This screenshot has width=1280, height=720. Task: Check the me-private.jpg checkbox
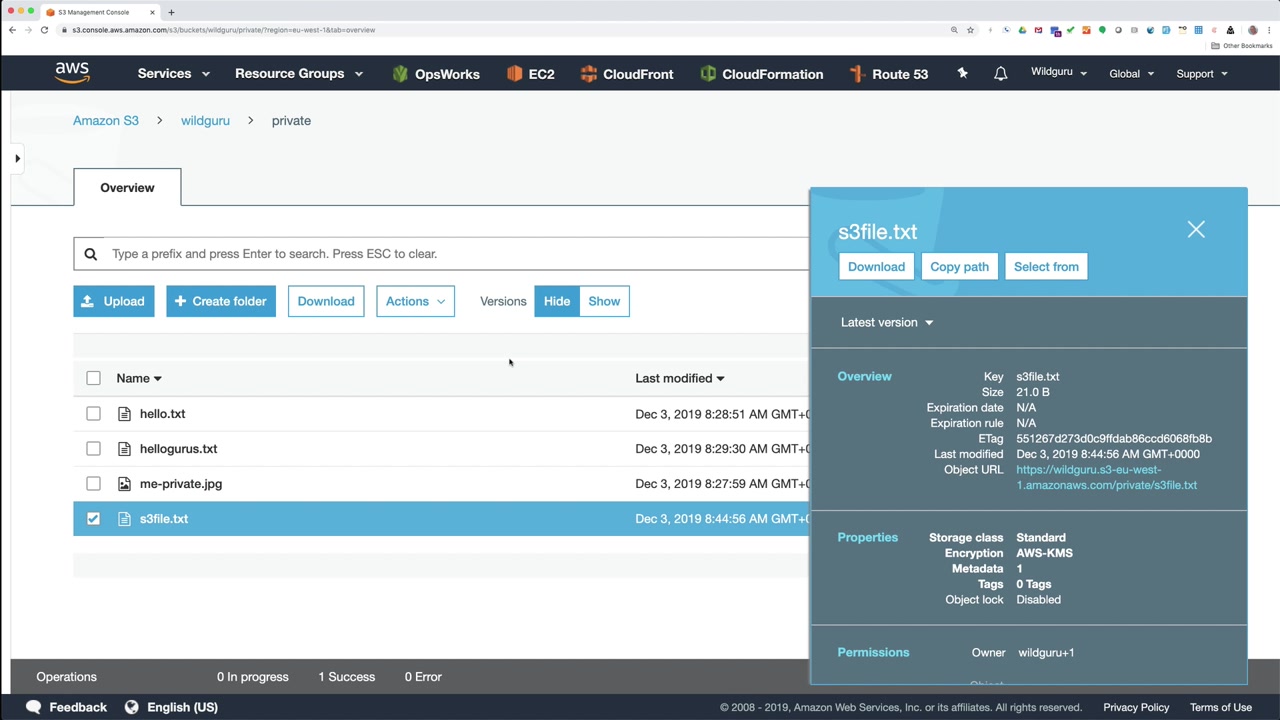pos(93,484)
